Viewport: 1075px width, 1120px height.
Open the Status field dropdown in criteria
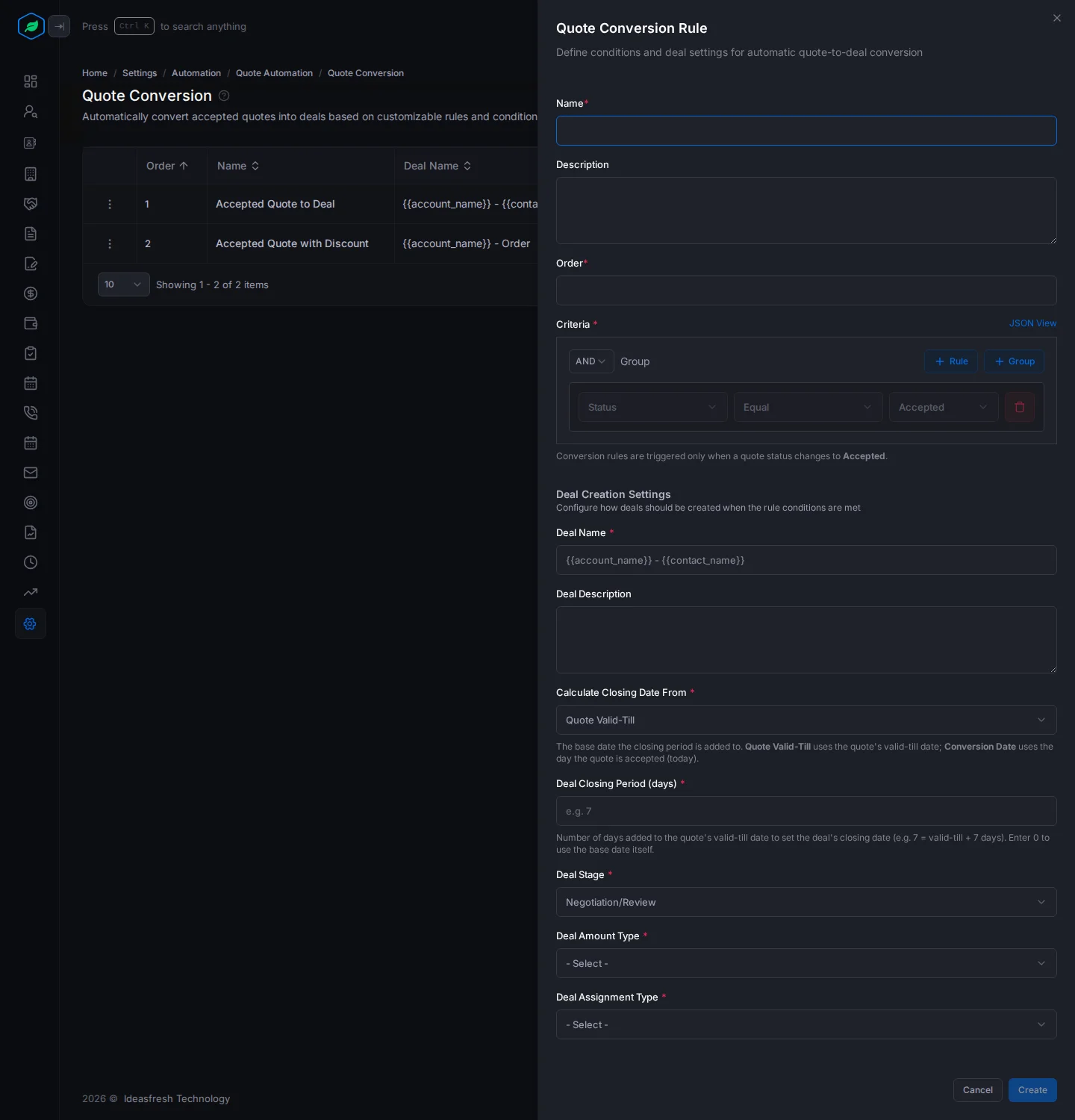653,407
